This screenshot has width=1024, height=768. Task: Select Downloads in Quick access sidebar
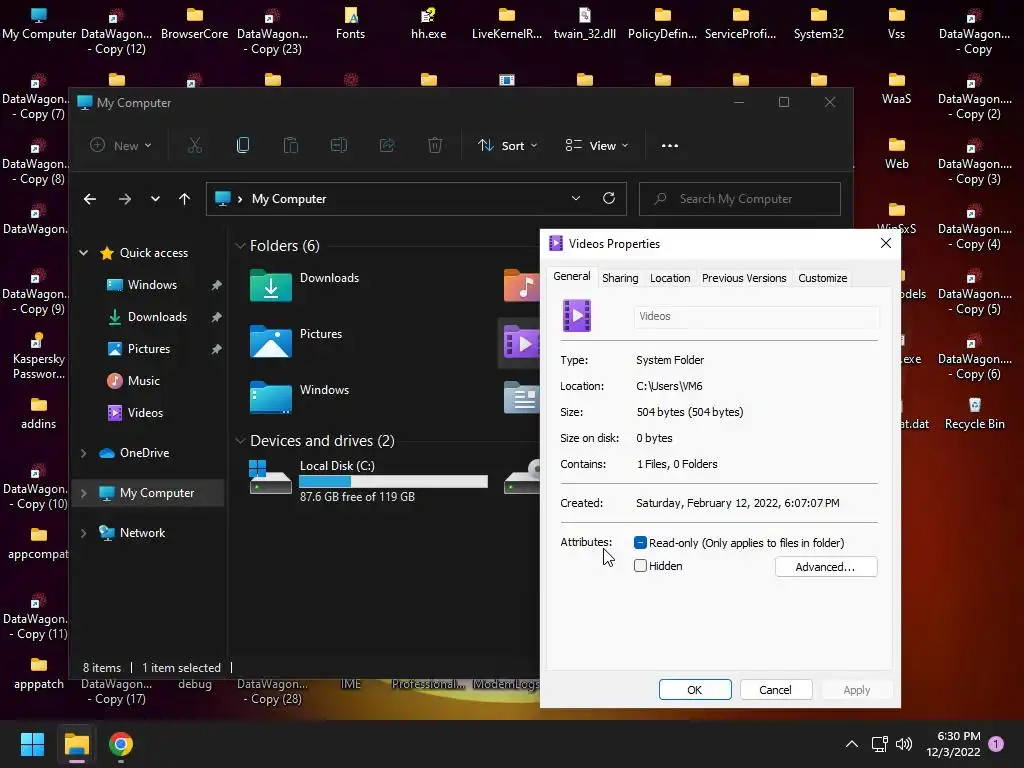[x=157, y=317]
